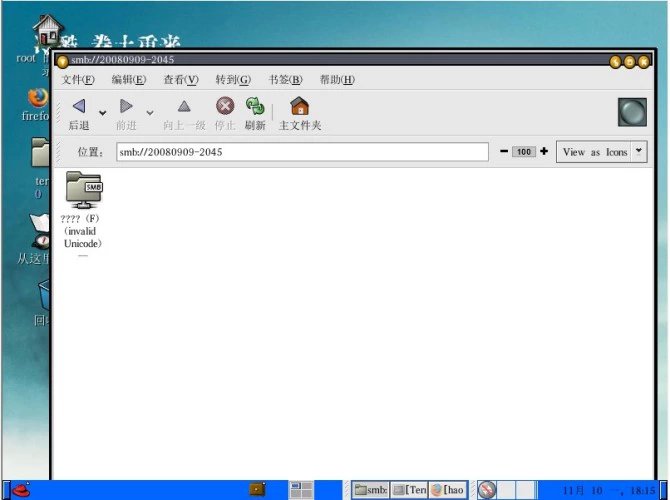The image size is (670, 500).
Task: Go to the Home folder (主文件夹)
Action: 299,107
